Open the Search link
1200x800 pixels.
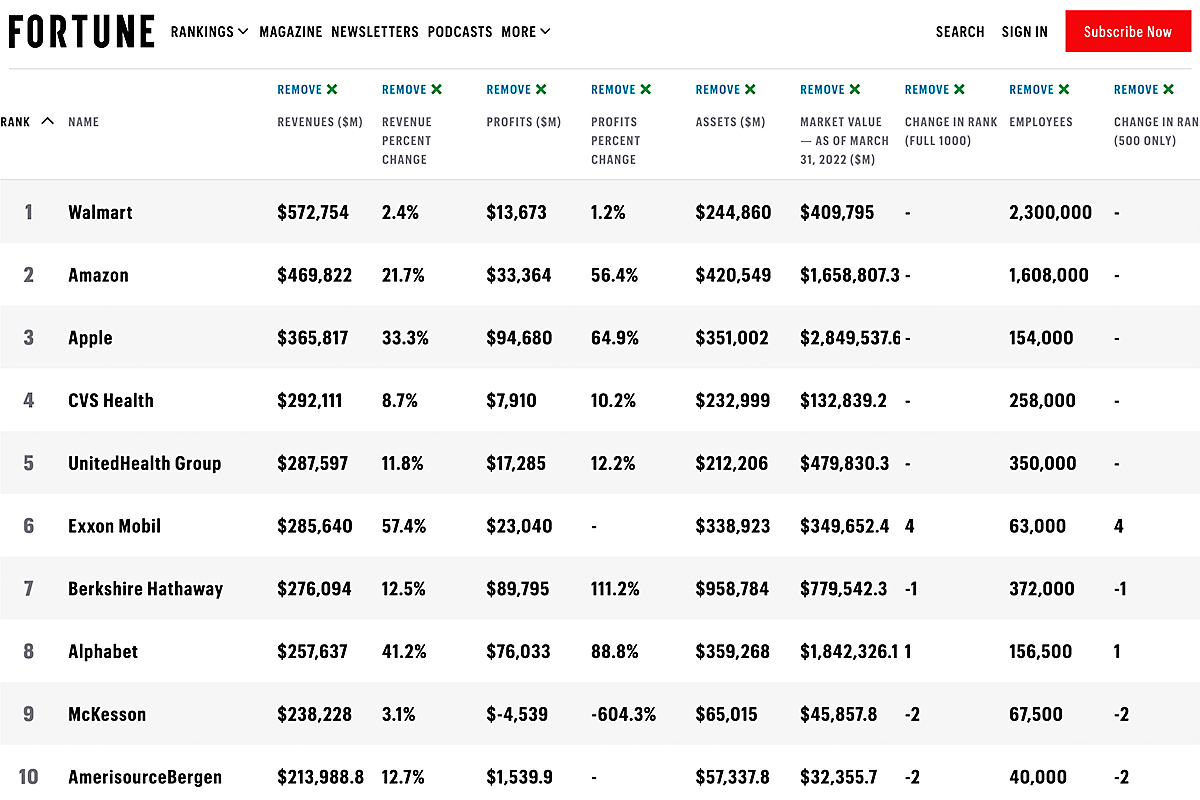pyautogui.click(x=960, y=32)
